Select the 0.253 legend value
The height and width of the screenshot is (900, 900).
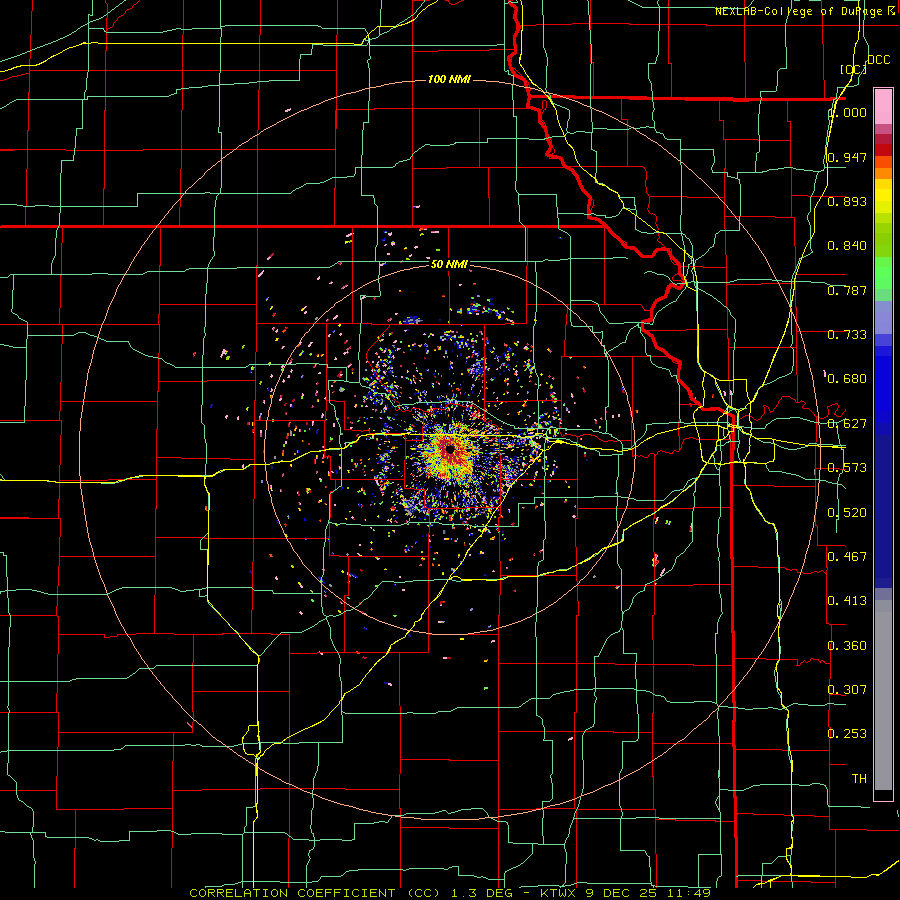click(x=847, y=734)
